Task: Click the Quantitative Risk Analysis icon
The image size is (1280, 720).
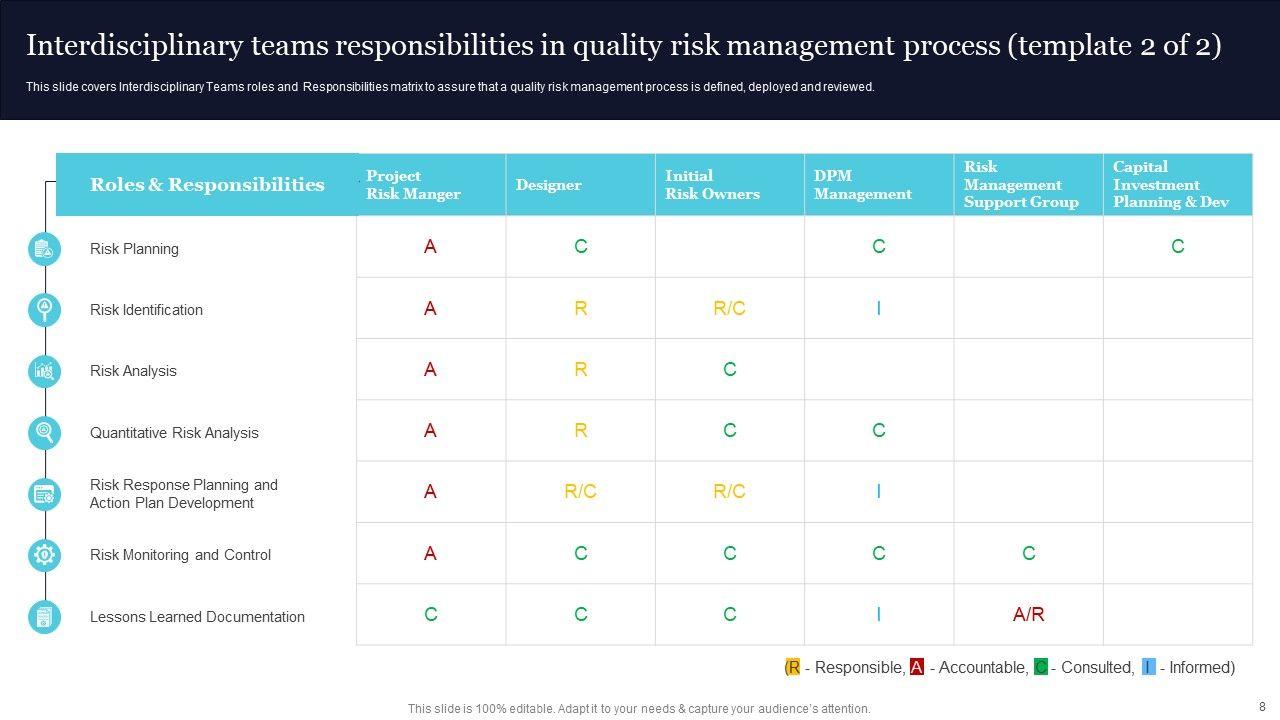Action: point(44,432)
